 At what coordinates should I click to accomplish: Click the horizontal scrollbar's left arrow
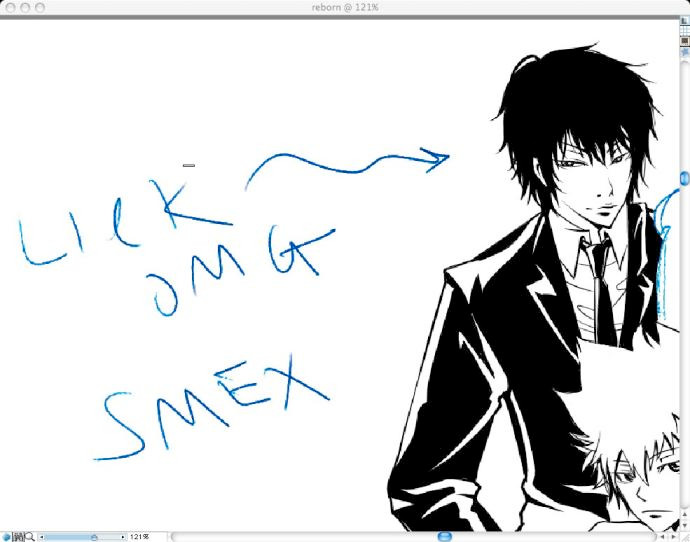point(662,537)
